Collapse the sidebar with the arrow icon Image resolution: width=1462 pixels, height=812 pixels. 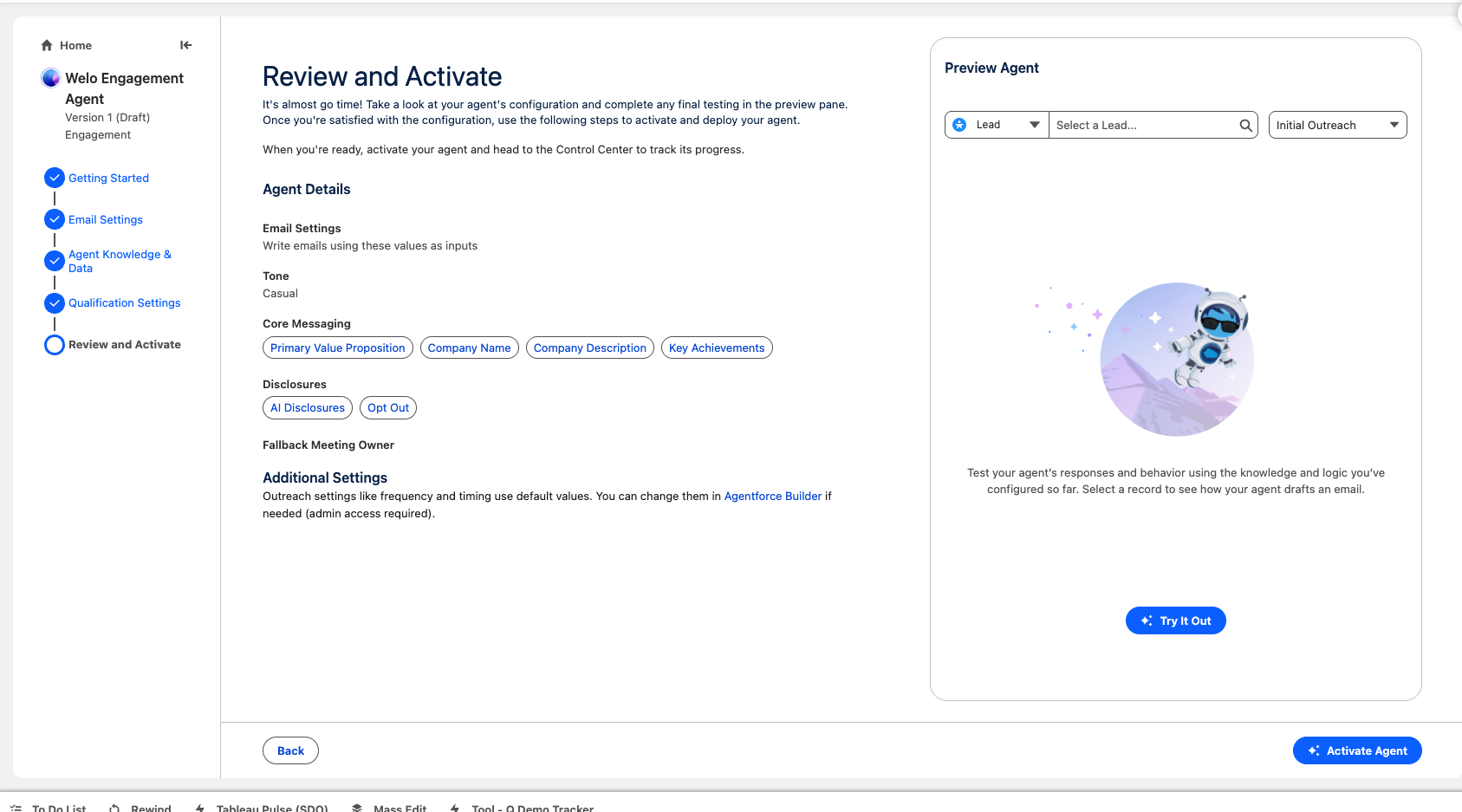click(186, 45)
